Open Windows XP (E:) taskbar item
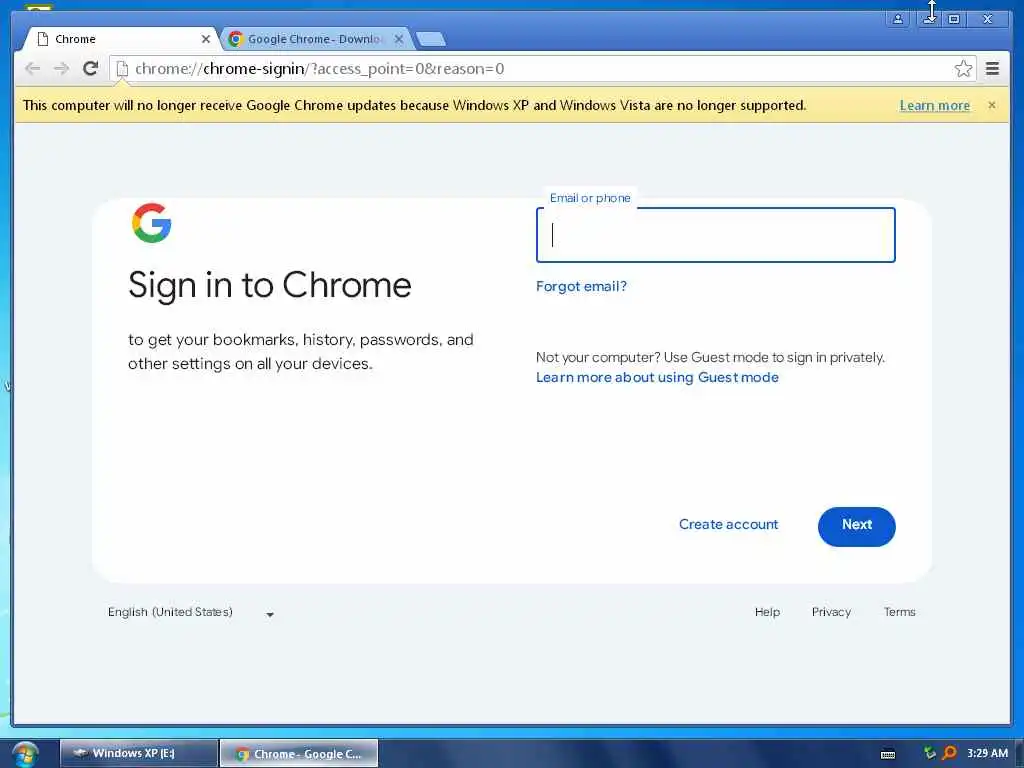The image size is (1024, 768). (x=138, y=754)
